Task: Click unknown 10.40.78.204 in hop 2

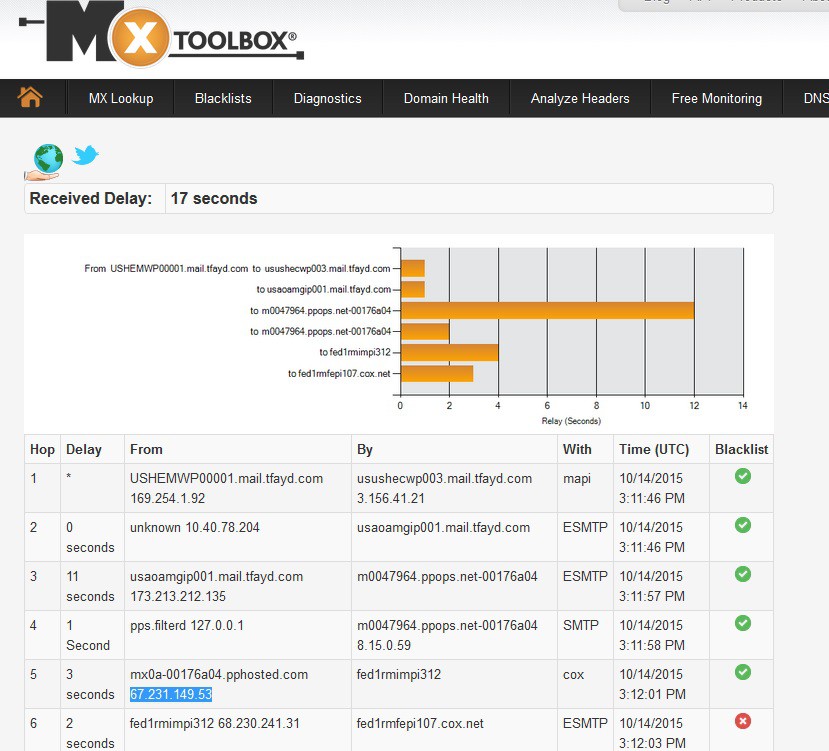Action: click(195, 527)
